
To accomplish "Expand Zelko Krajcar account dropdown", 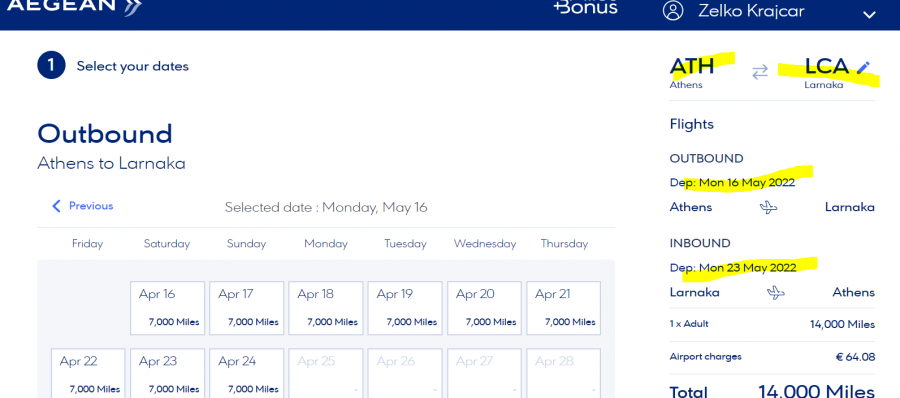I will tap(870, 14).
